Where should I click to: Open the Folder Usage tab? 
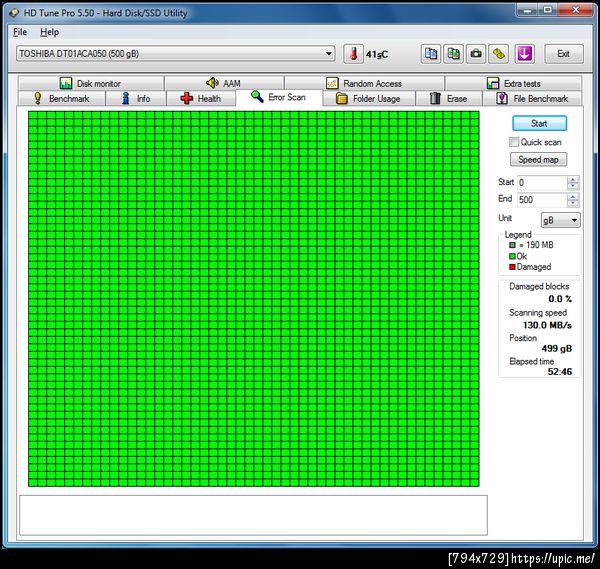coord(368,98)
